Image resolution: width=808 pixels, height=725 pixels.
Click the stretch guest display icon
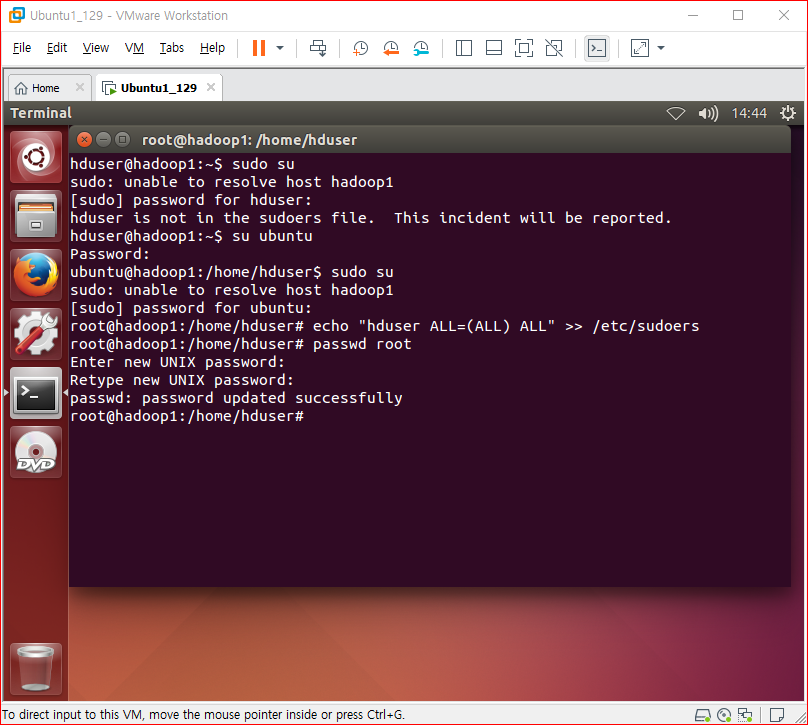coord(639,48)
